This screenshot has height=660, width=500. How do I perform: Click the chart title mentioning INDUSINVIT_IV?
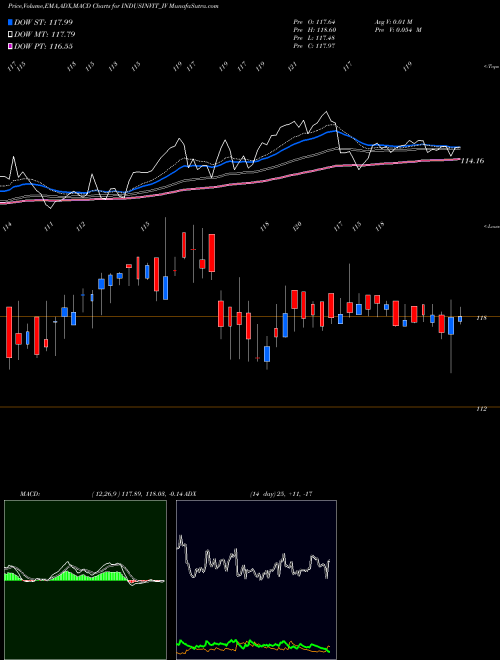click(x=113, y=6)
